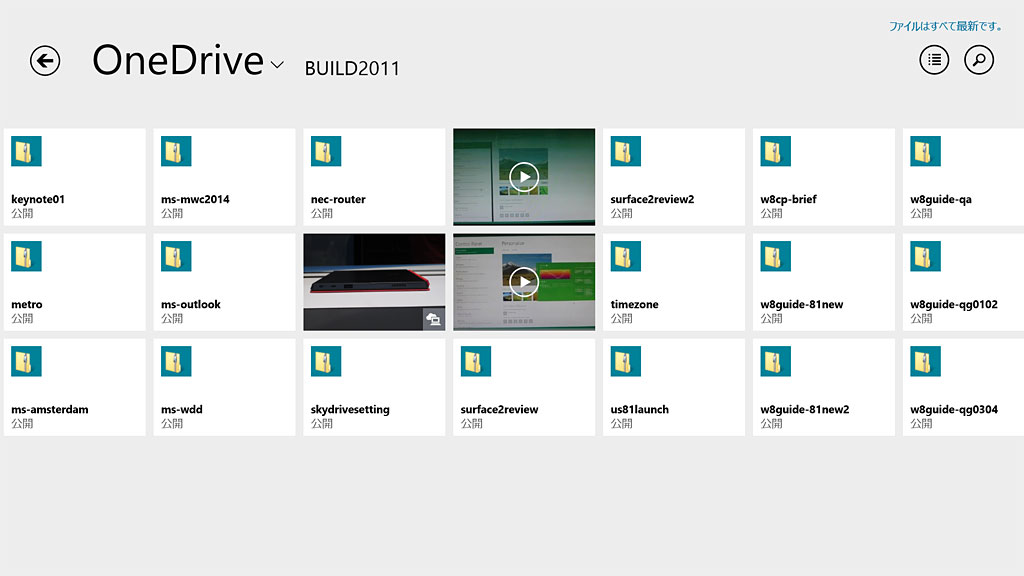Open the timezone folder
Viewport: 1024px width, 576px height.
pos(673,282)
